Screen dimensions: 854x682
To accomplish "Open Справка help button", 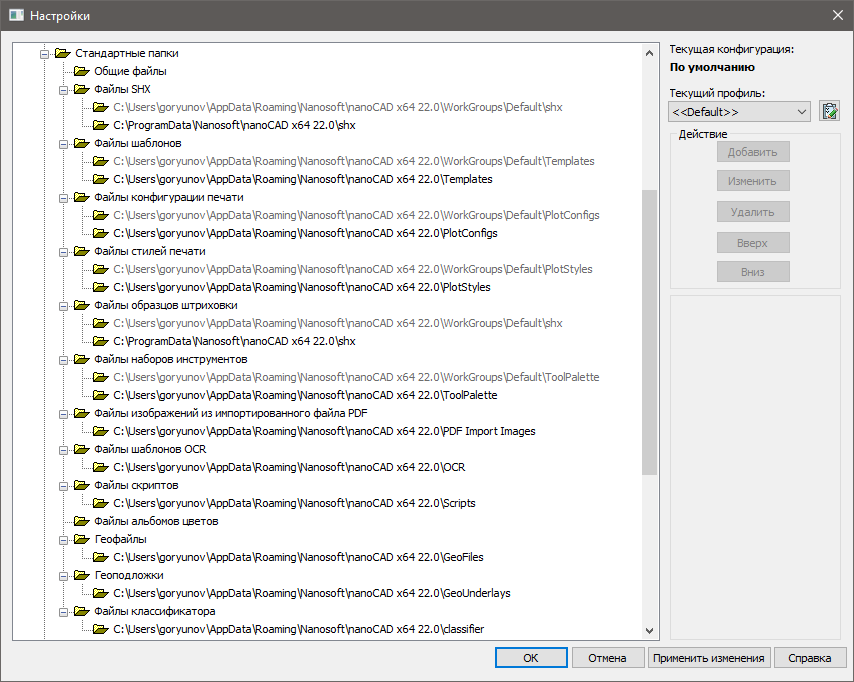I will tap(809, 658).
